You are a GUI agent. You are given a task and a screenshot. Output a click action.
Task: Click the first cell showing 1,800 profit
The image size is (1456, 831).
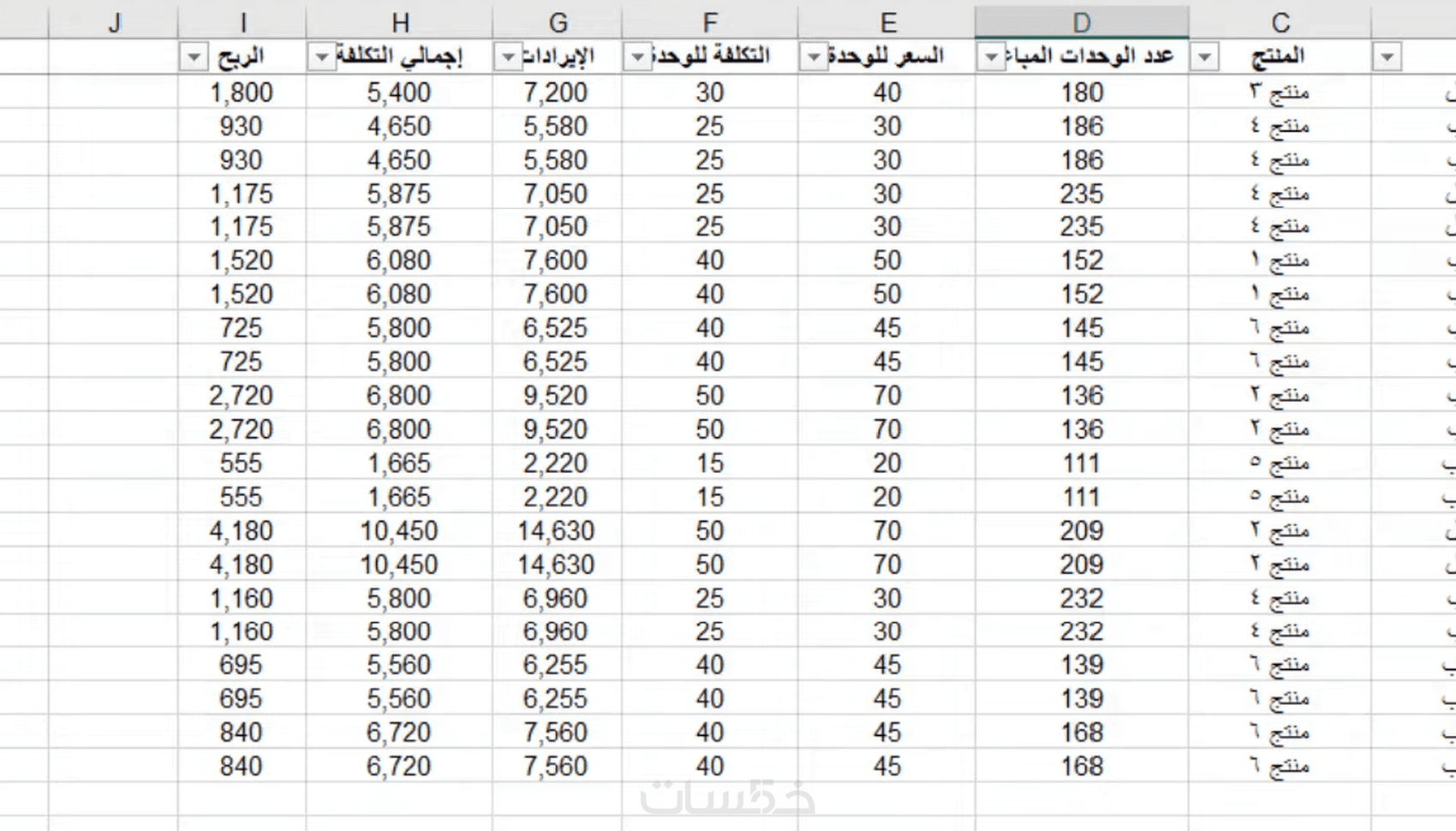click(242, 93)
